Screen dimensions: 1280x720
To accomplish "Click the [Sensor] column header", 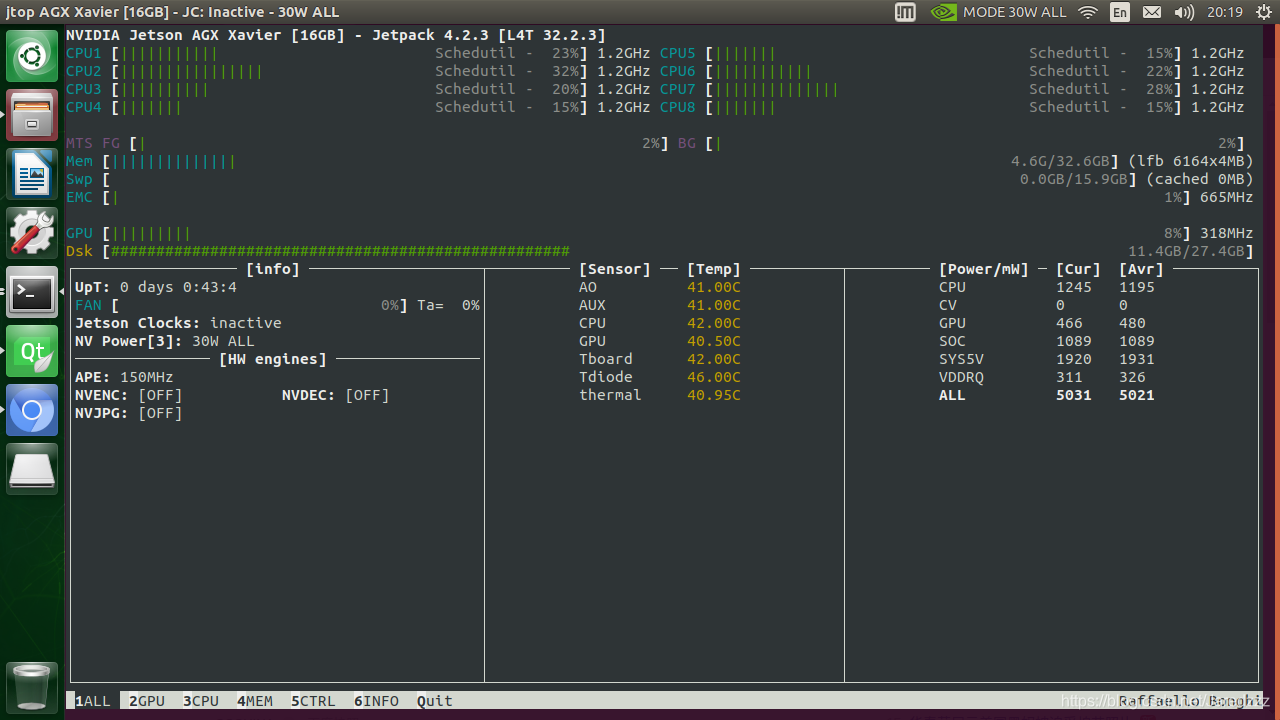I will tap(615, 269).
